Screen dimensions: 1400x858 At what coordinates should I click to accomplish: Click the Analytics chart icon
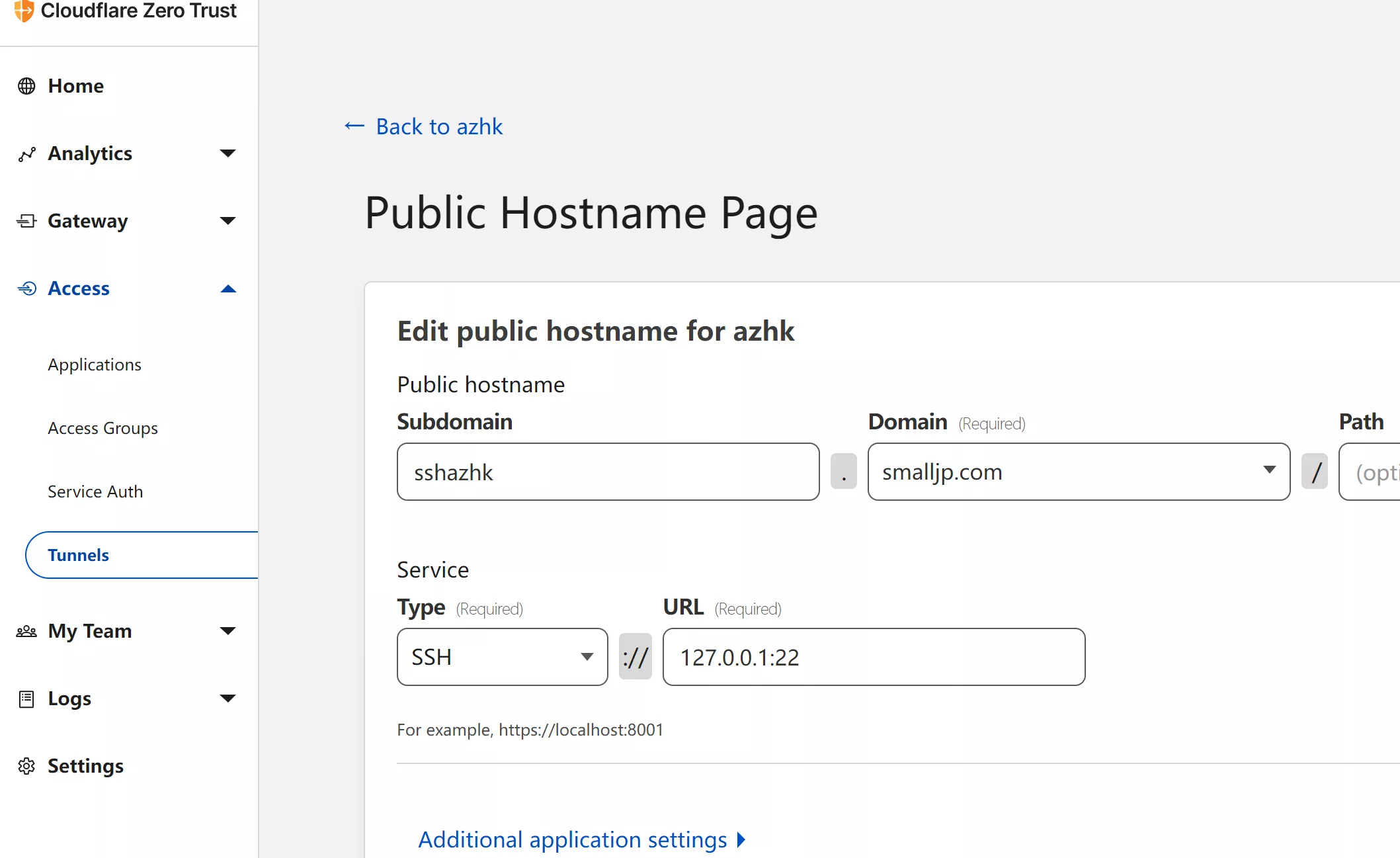coord(26,154)
